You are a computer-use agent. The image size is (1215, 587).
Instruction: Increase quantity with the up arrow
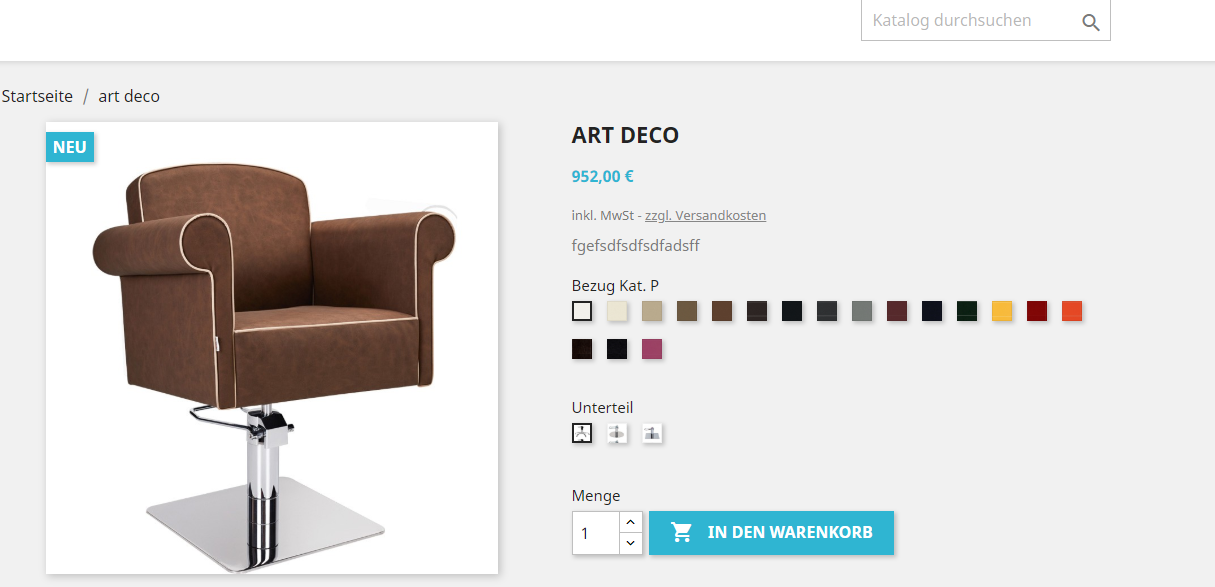pyautogui.click(x=630, y=522)
